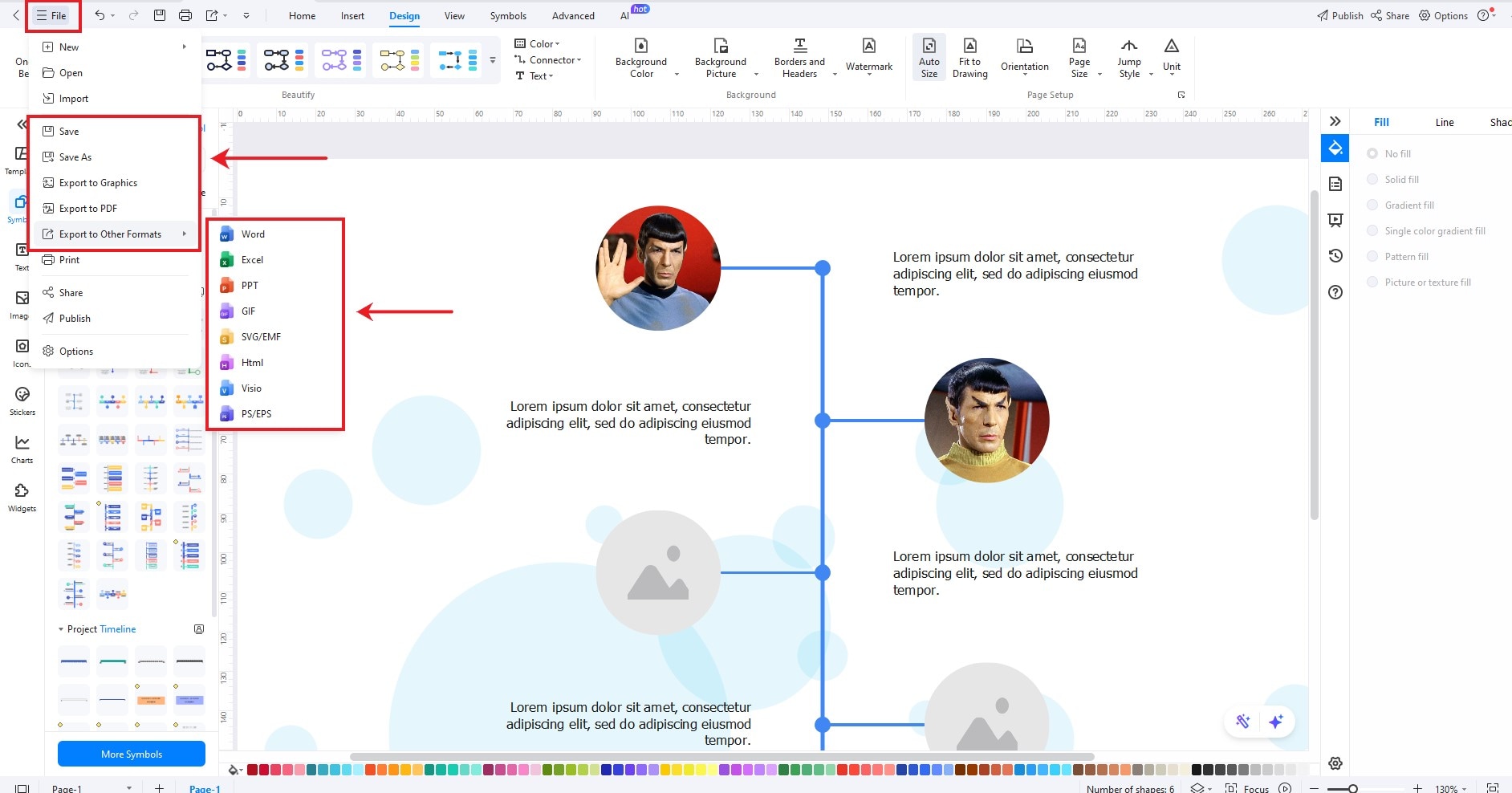Expand the Connector dropdown
Viewport: 1512px width, 793px height.
[548, 59]
